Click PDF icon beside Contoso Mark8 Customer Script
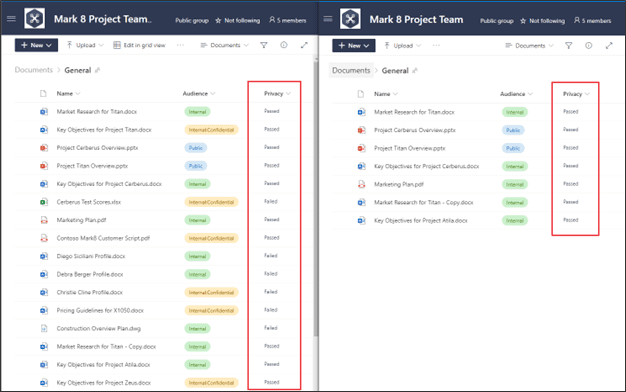Viewport: 626px width, 392px height. [44, 238]
